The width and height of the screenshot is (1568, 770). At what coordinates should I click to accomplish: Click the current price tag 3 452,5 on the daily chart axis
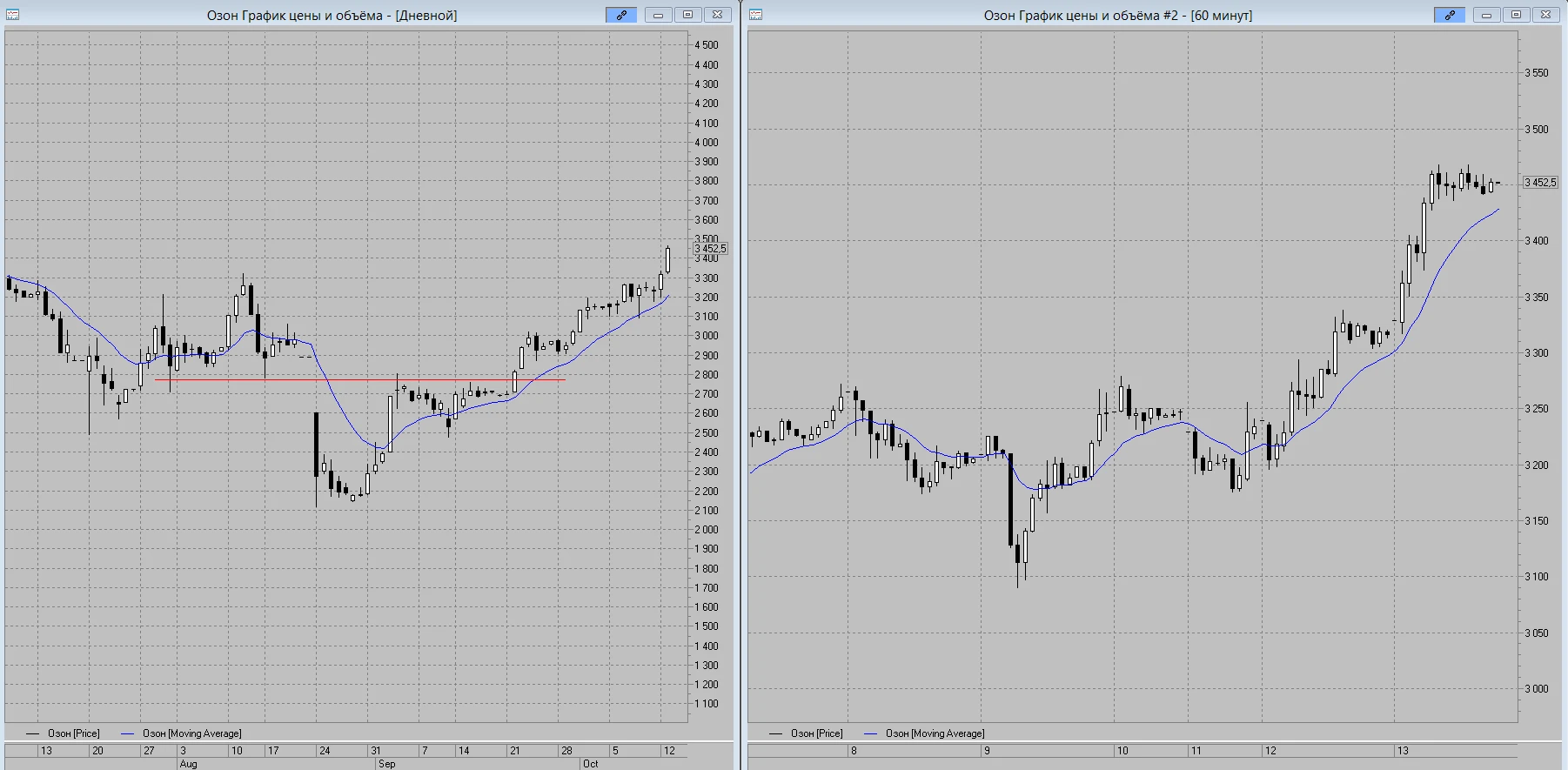tap(710, 249)
